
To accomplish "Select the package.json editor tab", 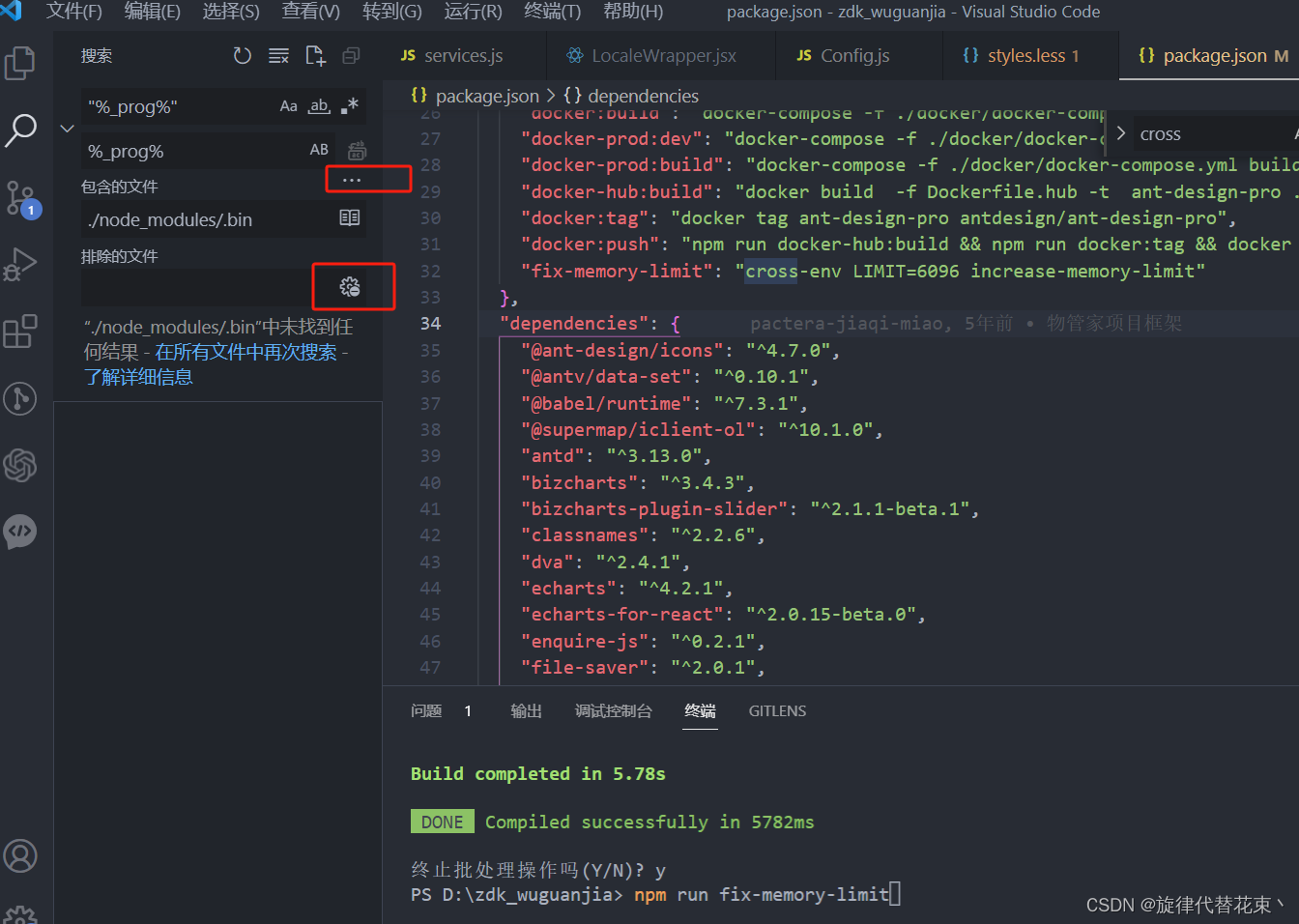I will pyautogui.click(x=1209, y=55).
